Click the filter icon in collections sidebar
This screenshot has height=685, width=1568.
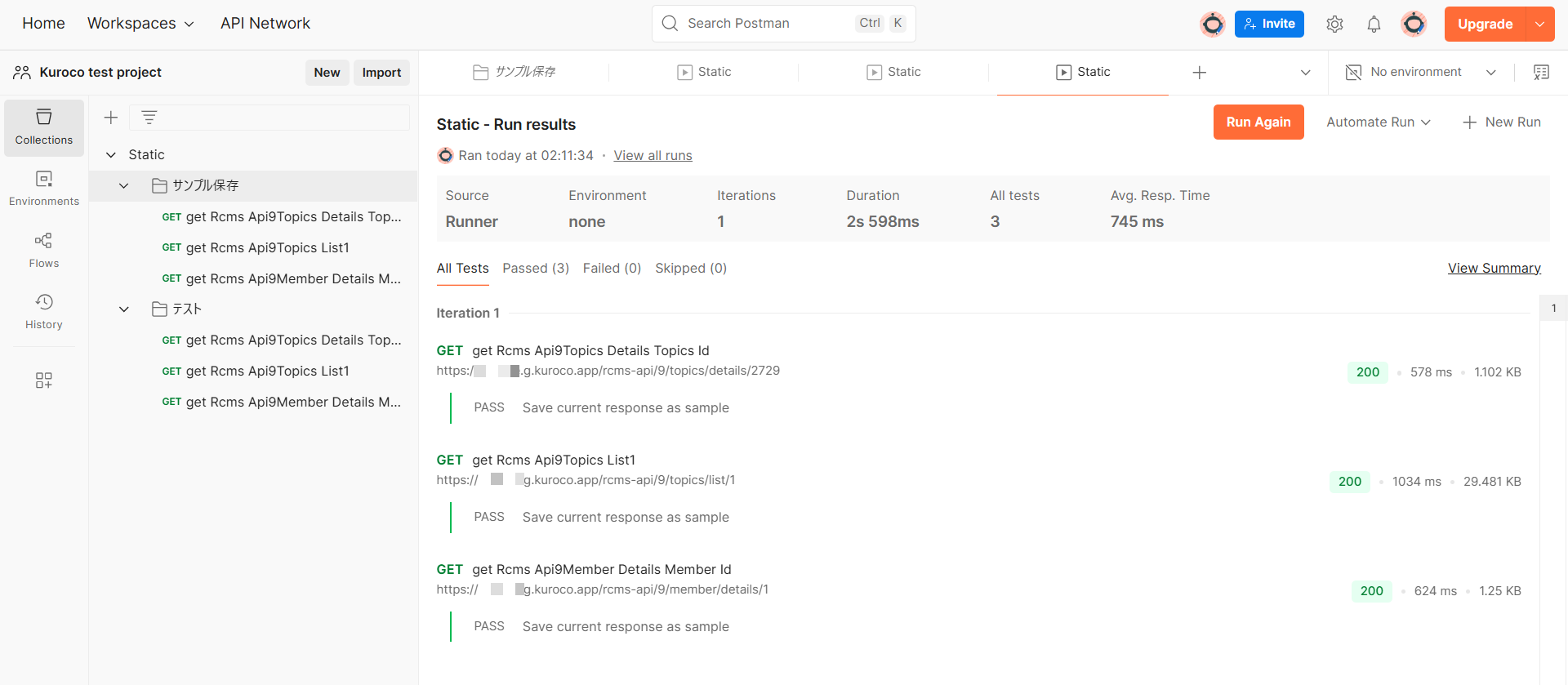coord(149,118)
